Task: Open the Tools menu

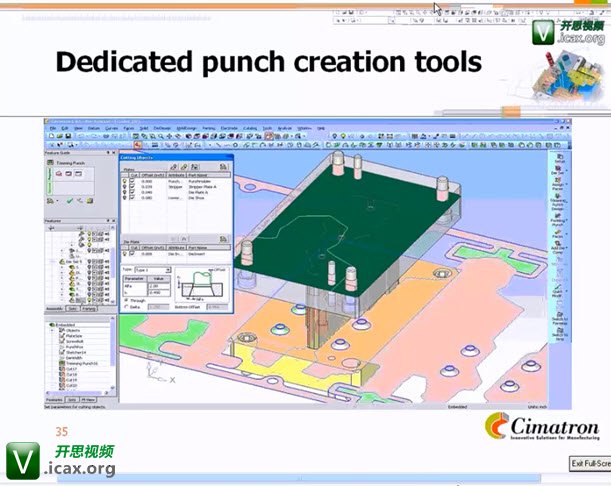Action: click(x=267, y=128)
